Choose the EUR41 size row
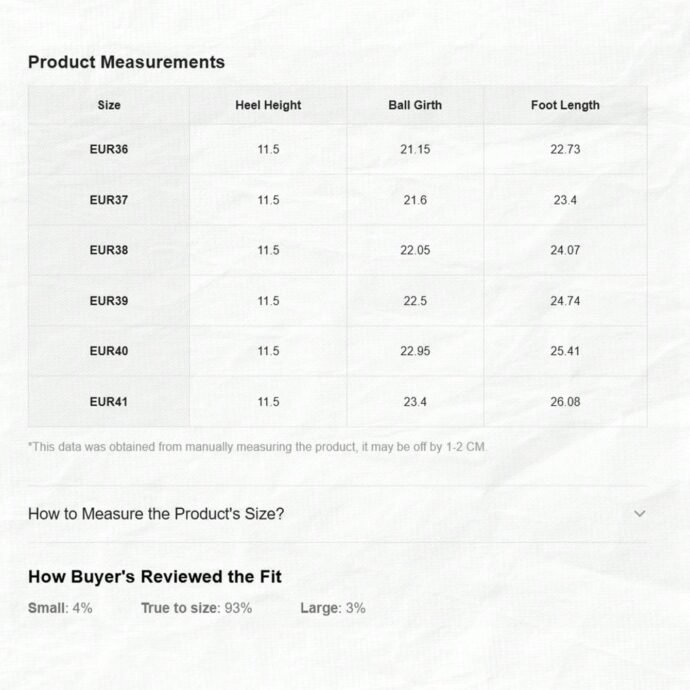This screenshot has height=690, width=690. tap(338, 402)
